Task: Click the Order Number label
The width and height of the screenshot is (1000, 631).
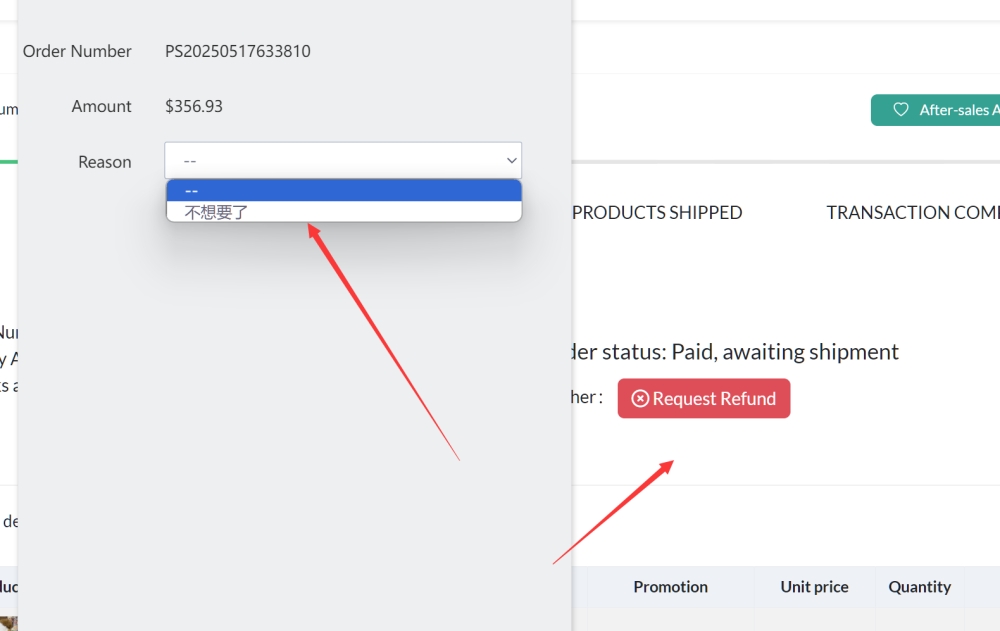Action: click(77, 51)
